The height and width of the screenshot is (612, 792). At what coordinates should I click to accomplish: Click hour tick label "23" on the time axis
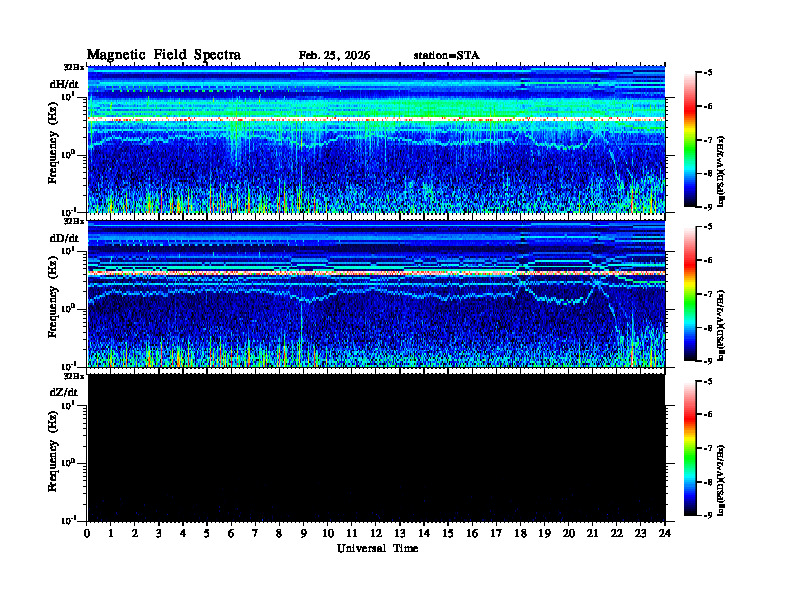coord(640,533)
